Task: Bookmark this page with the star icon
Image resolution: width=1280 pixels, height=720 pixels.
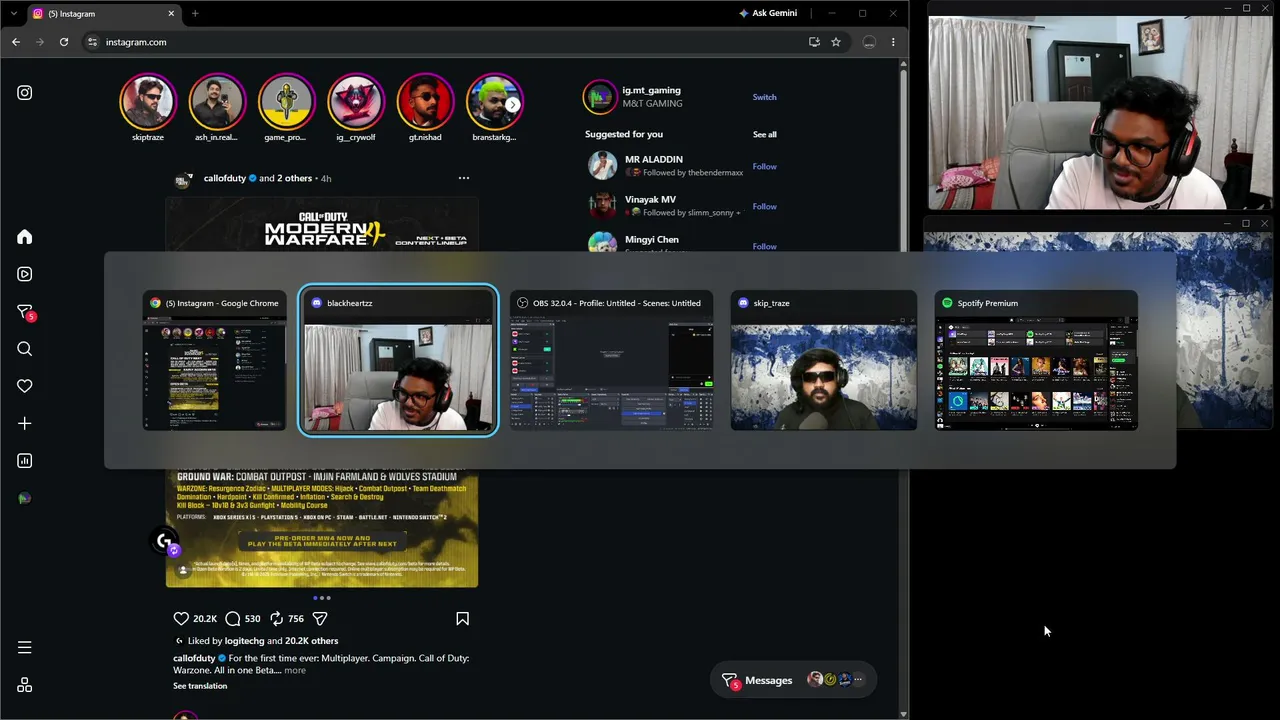Action: pos(836,42)
